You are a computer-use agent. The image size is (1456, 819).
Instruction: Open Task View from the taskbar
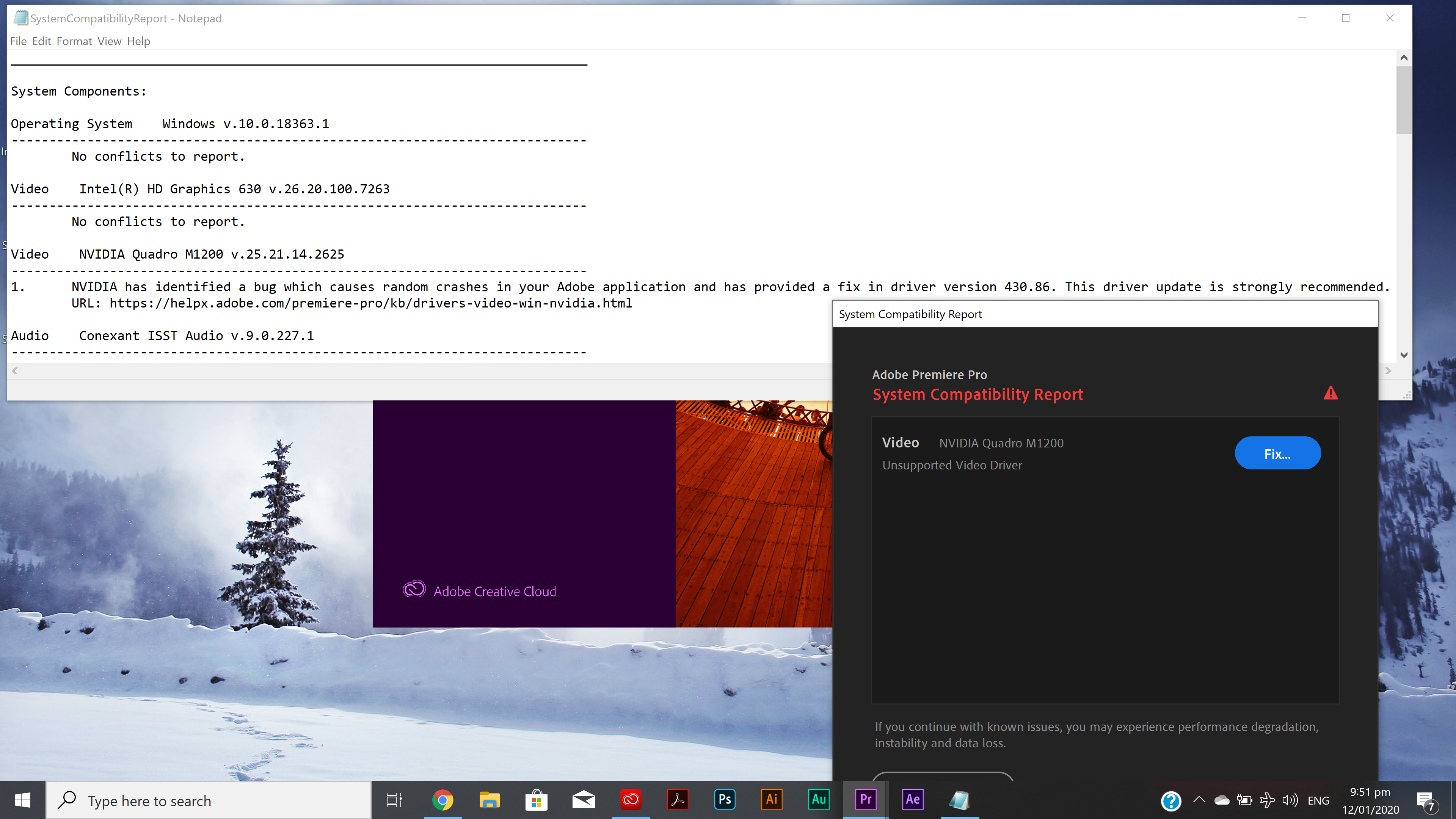click(x=394, y=800)
